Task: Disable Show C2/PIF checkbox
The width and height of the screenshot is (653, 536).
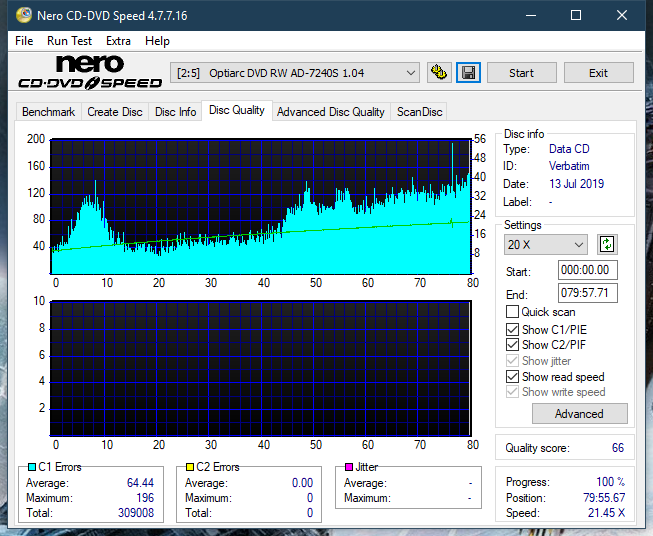Action: [x=512, y=345]
